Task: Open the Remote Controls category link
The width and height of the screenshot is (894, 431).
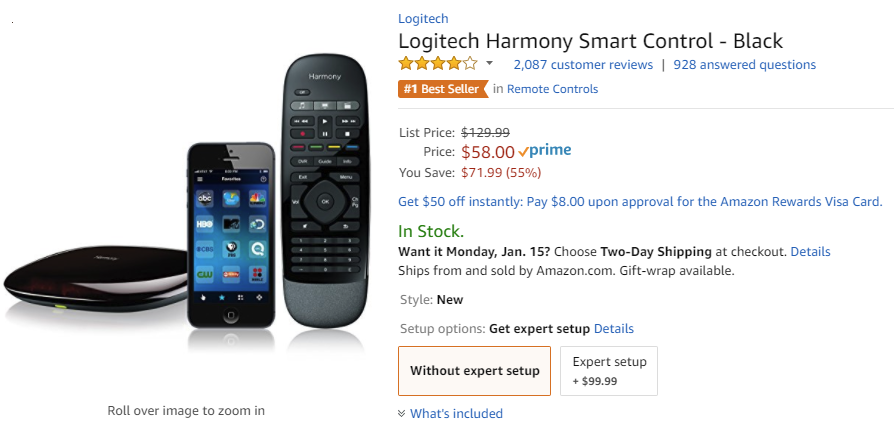Action: coord(552,89)
